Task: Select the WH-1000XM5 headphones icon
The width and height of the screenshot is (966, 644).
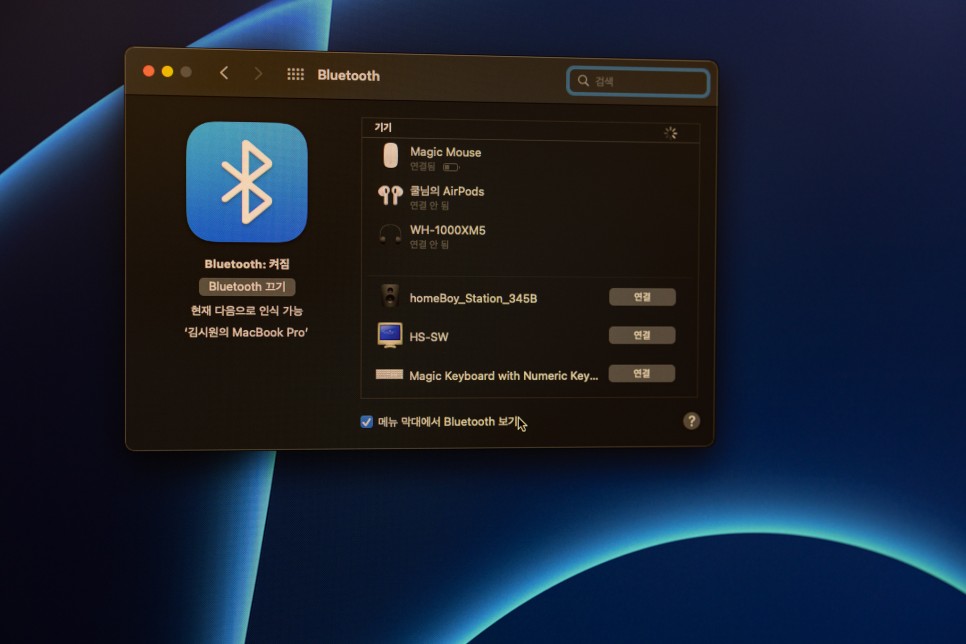Action: click(390, 234)
